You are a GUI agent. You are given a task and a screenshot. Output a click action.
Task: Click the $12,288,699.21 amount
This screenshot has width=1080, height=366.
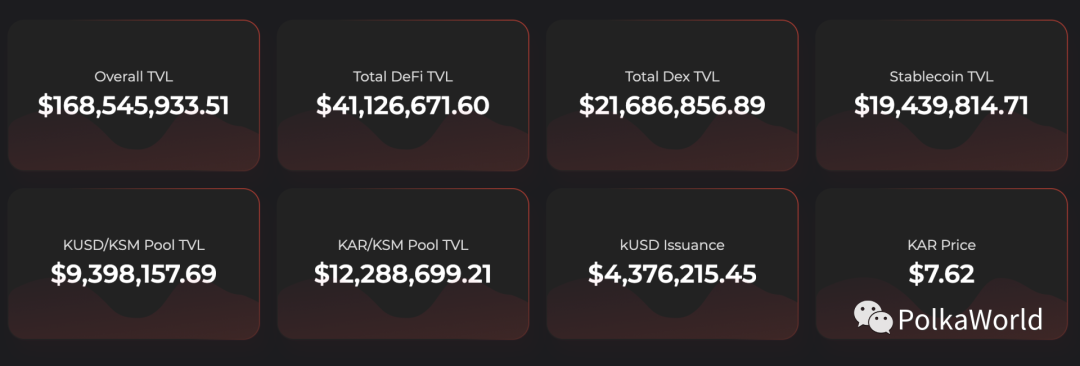pyautogui.click(x=403, y=274)
